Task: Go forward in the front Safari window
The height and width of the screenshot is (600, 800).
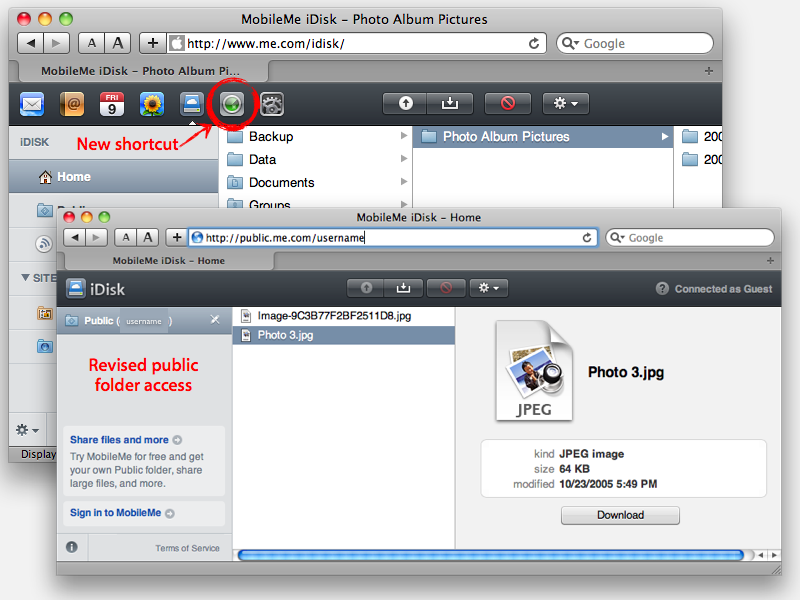Action: pos(96,237)
